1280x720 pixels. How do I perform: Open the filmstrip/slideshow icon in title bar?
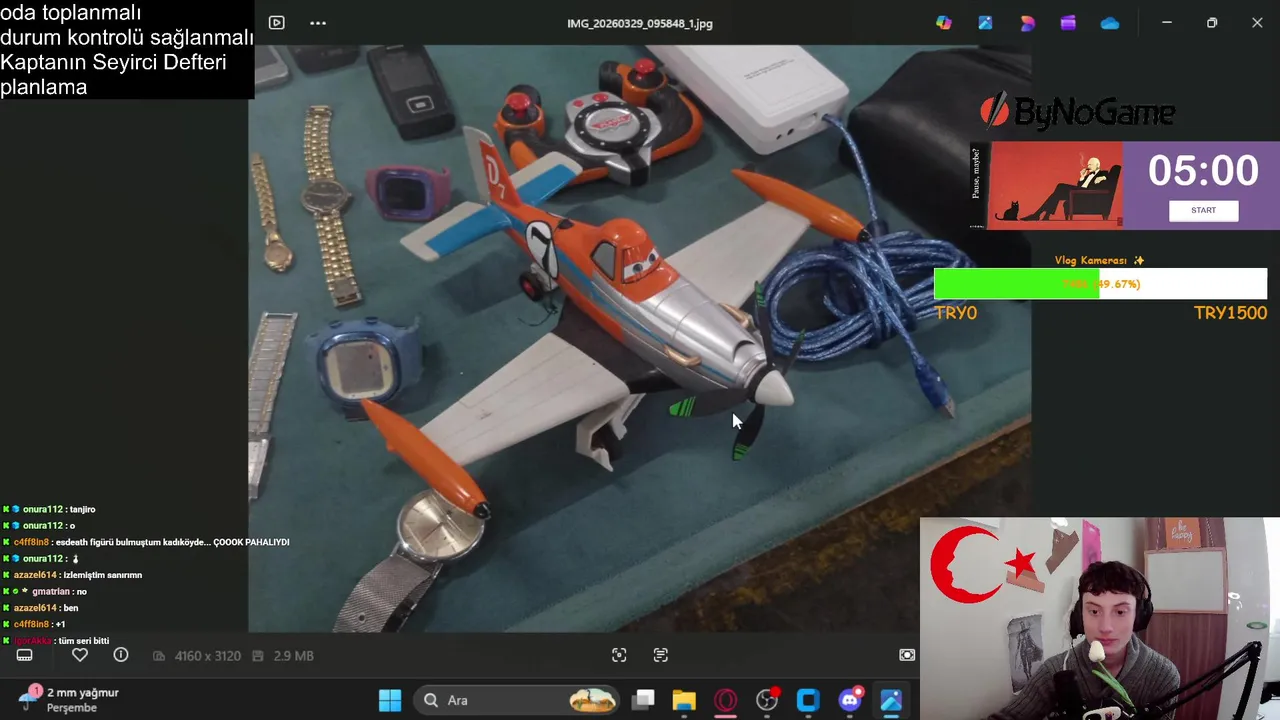click(x=277, y=22)
